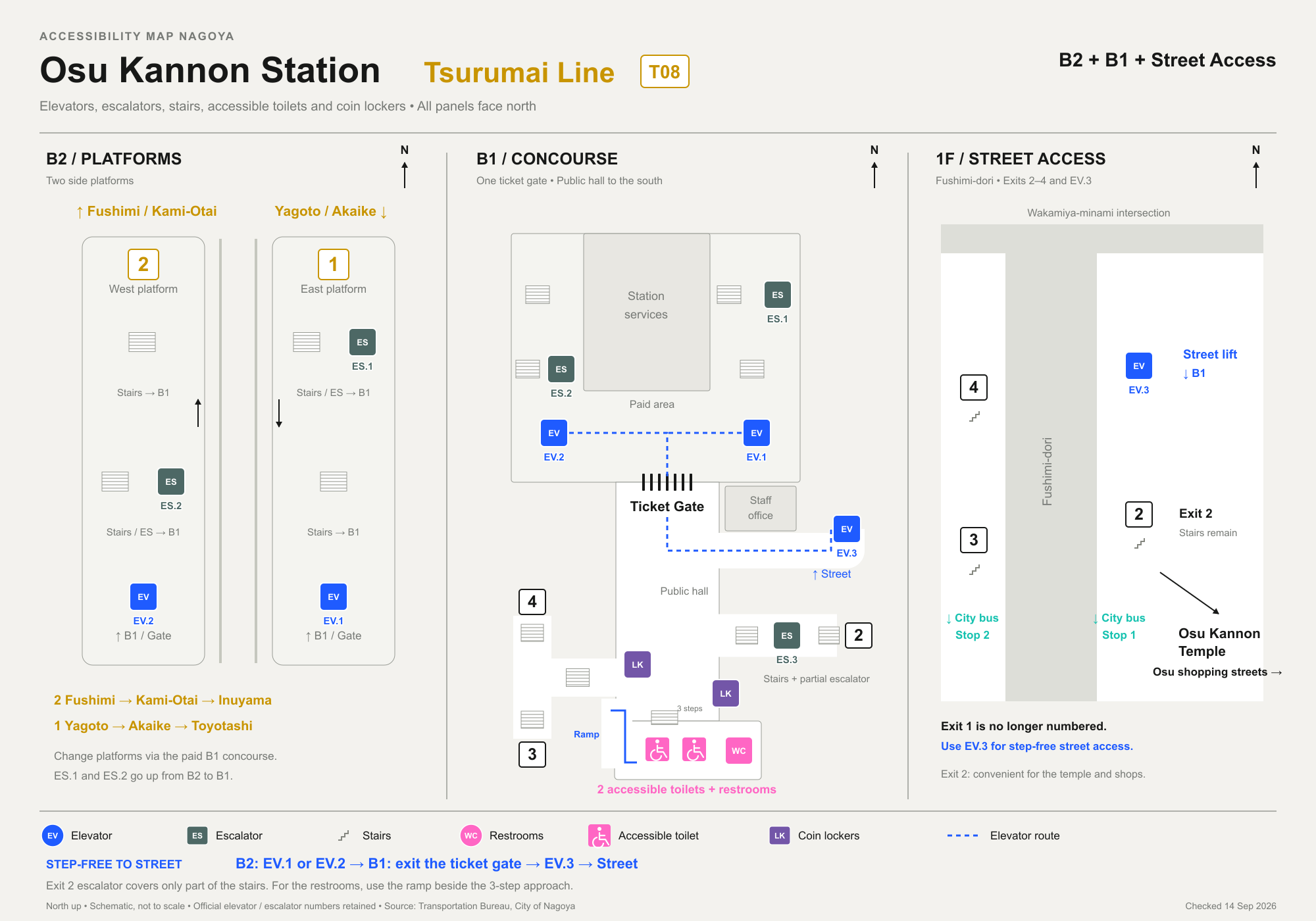Click Exit 2 marker on the 1F street map
This screenshot has width=1316, height=921.
click(1139, 514)
